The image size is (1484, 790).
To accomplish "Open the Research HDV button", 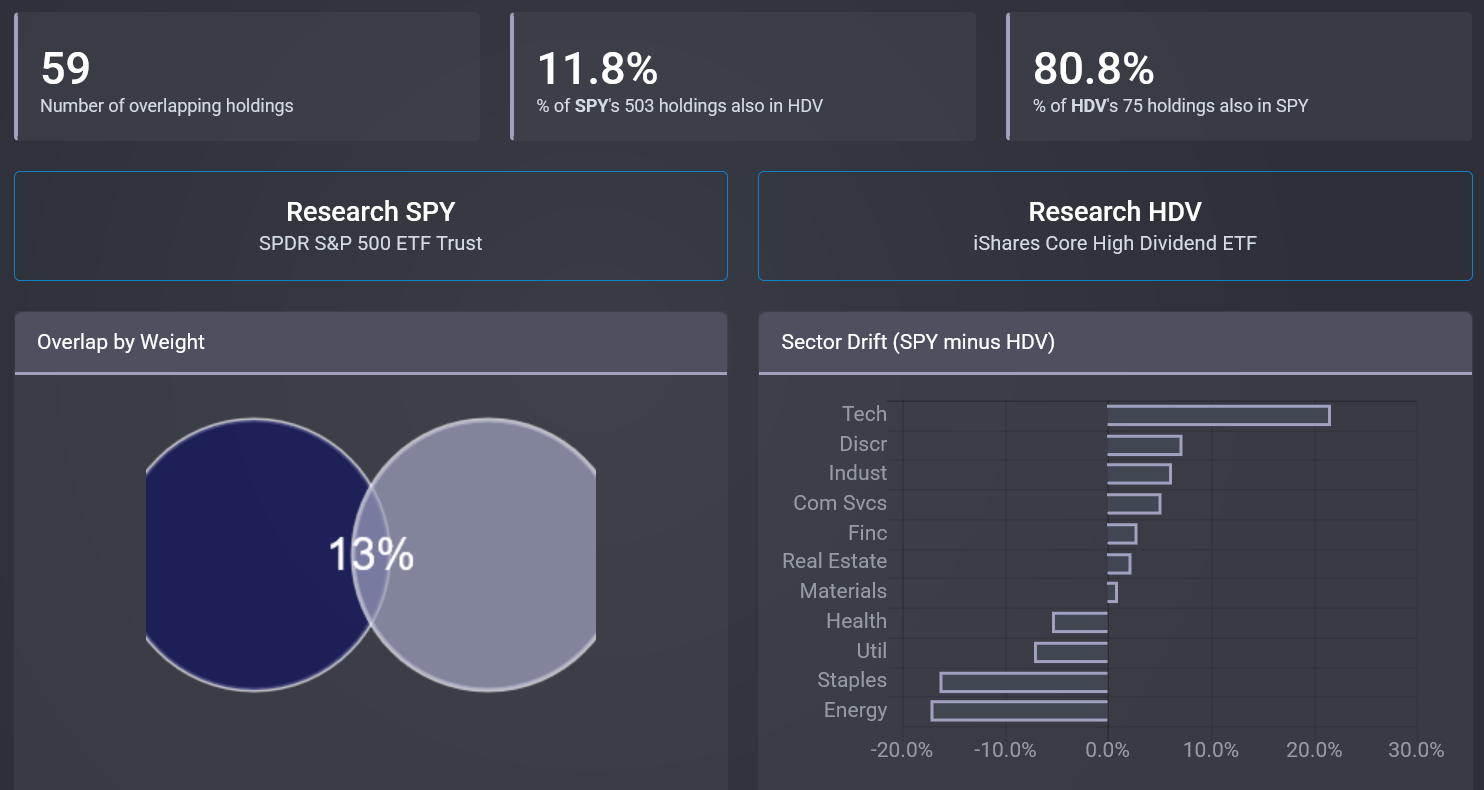I will point(1114,226).
